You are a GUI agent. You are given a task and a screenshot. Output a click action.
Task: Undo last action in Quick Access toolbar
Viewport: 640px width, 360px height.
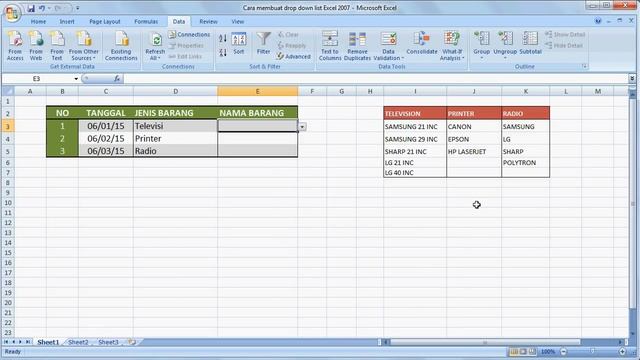click(x=42, y=8)
